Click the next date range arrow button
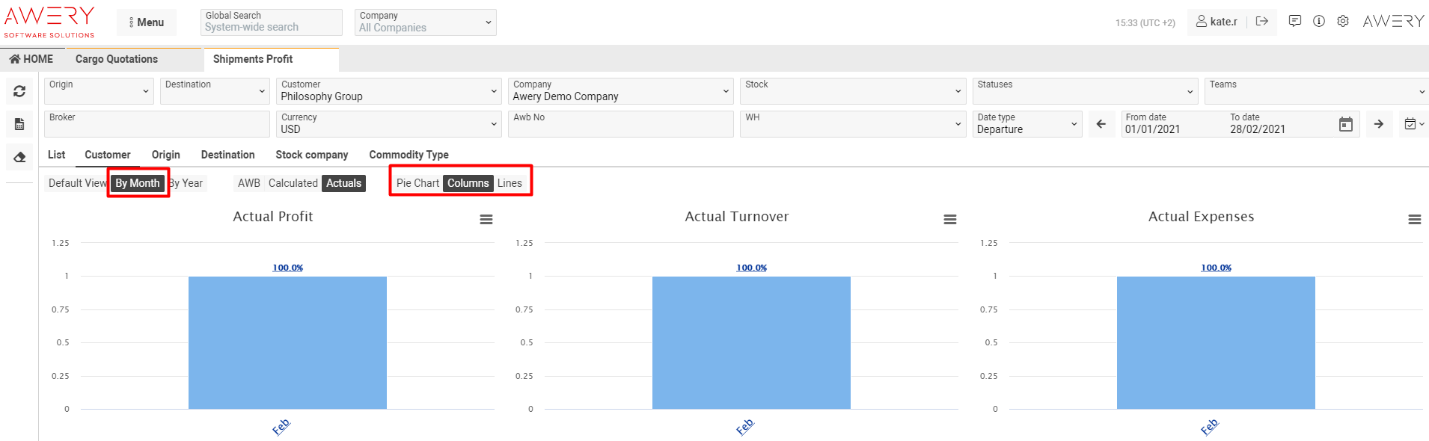Screen dimensions: 1429x441 pos(1378,124)
